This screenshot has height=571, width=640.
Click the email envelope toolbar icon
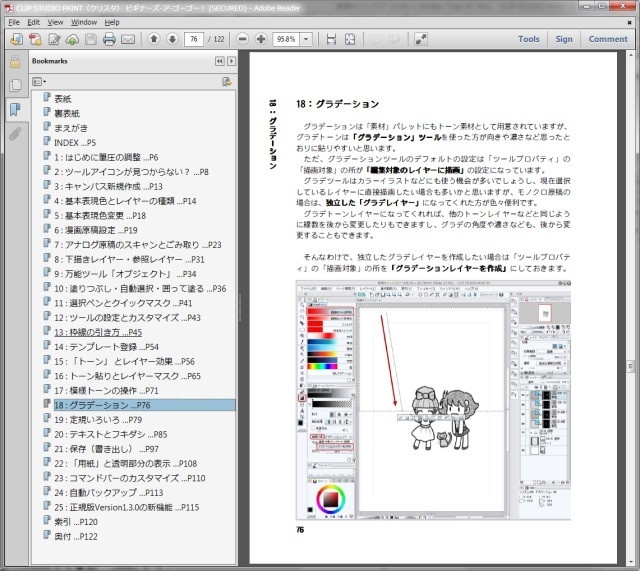pos(128,40)
